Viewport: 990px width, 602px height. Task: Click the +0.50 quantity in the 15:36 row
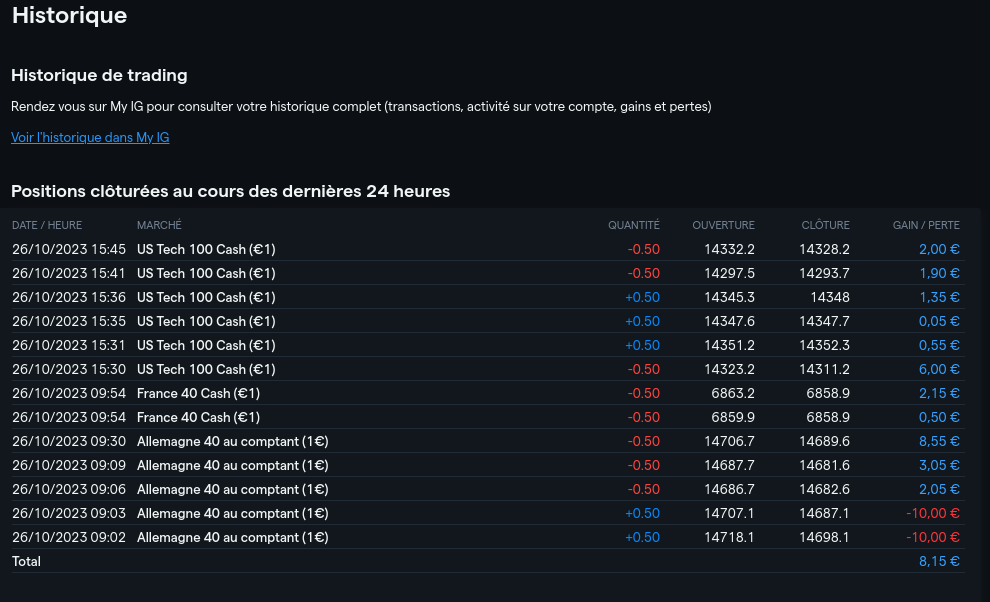pos(642,297)
